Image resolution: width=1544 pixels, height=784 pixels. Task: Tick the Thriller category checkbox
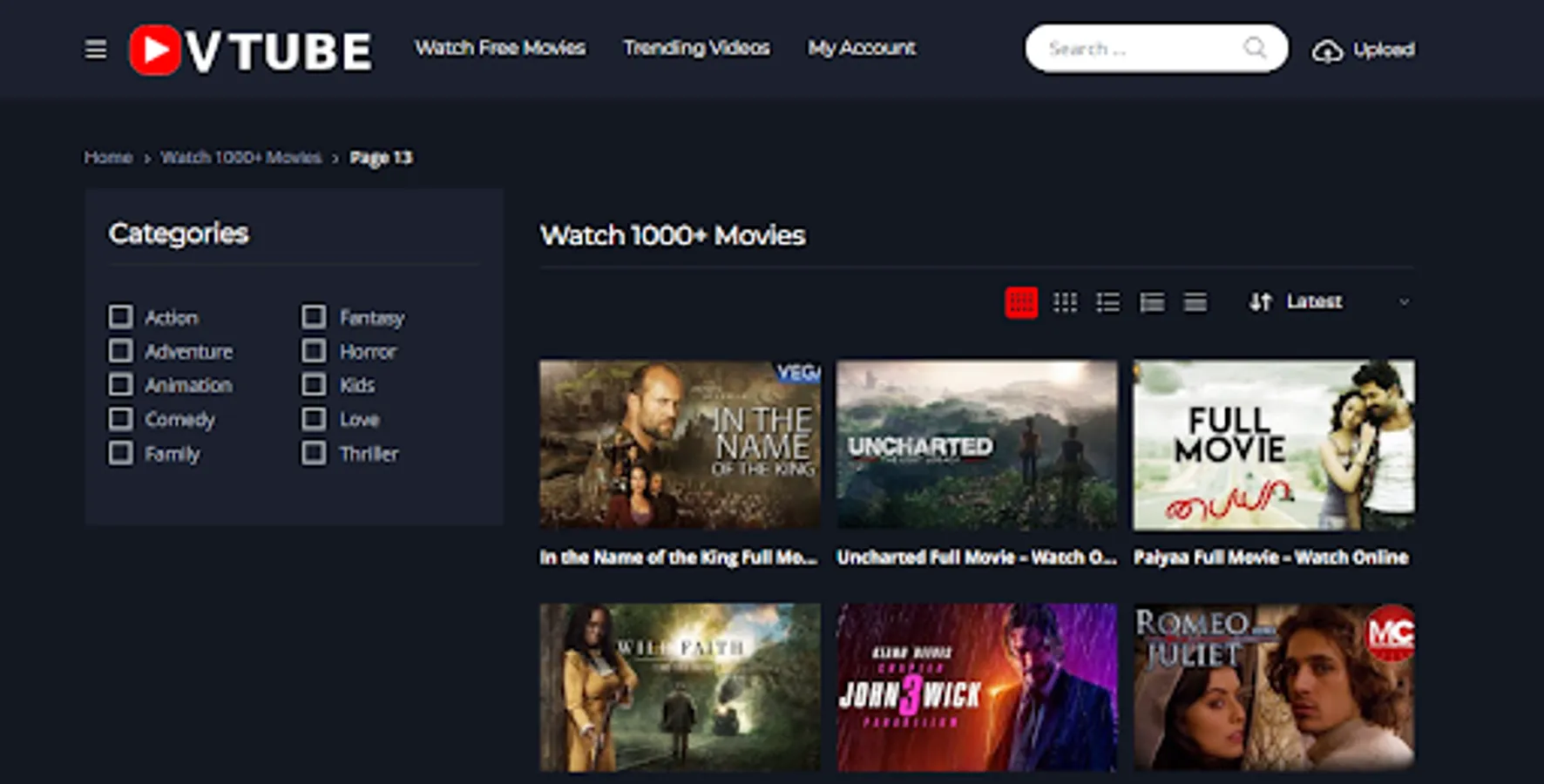tap(314, 453)
